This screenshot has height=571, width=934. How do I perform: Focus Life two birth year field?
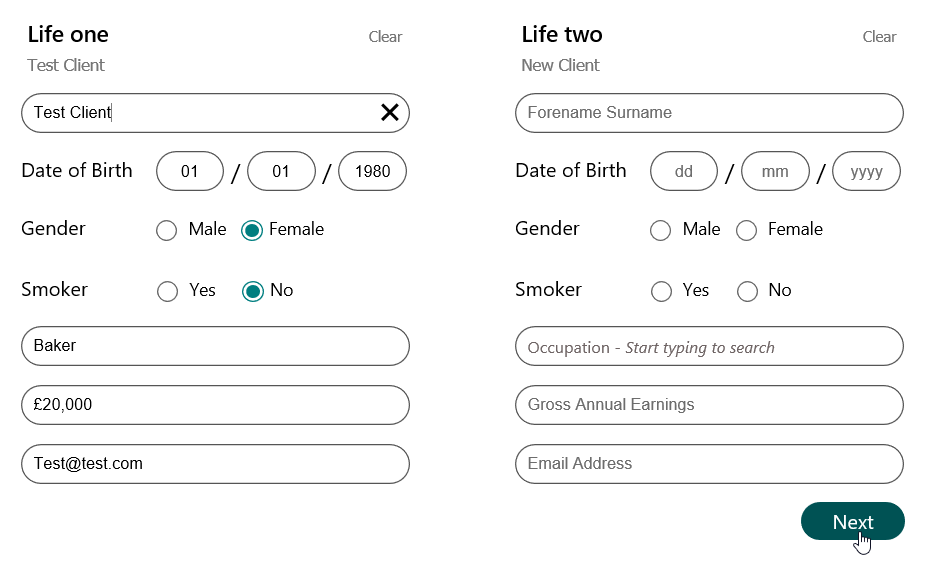point(866,172)
